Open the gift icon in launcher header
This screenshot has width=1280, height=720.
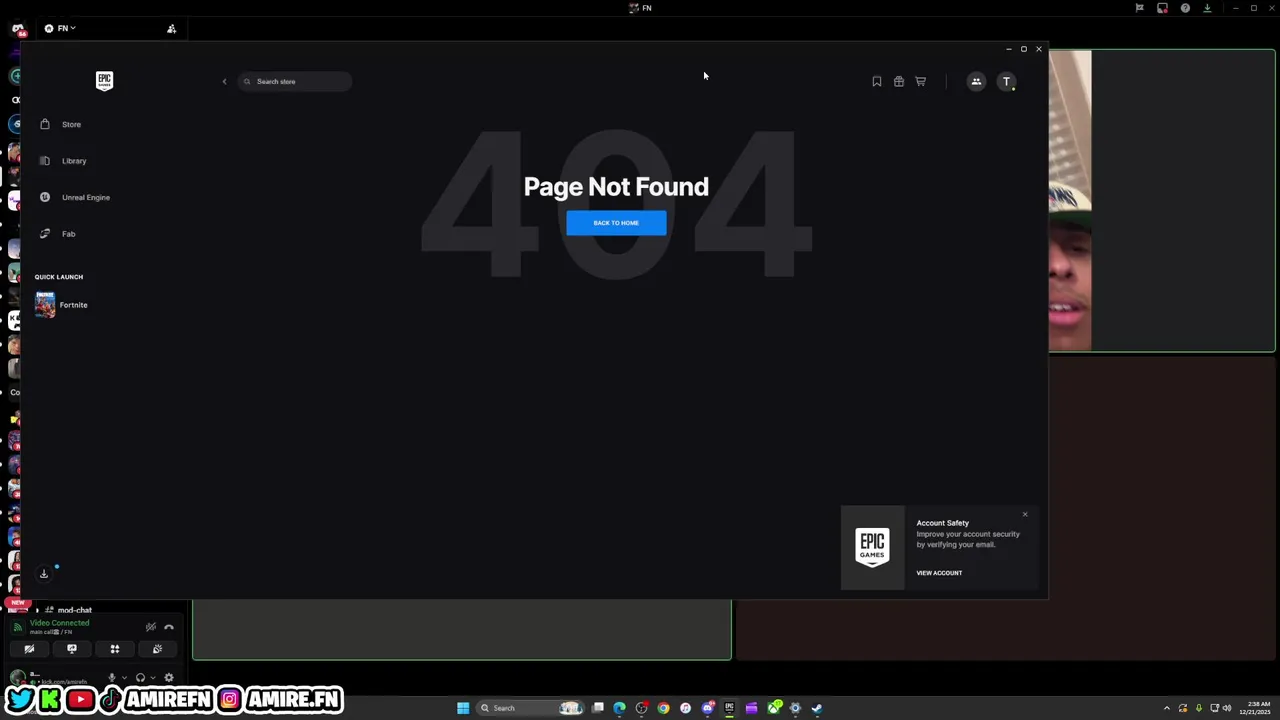[899, 81]
